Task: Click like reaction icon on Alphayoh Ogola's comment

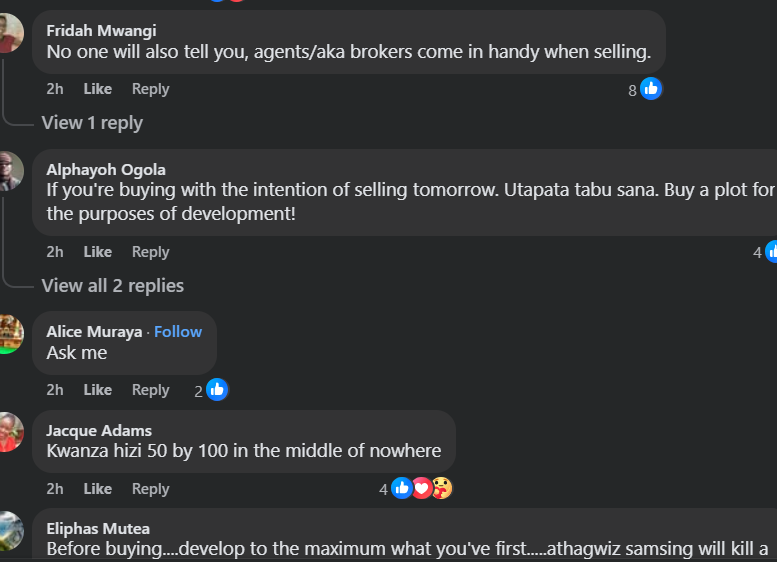Action: pos(772,252)
